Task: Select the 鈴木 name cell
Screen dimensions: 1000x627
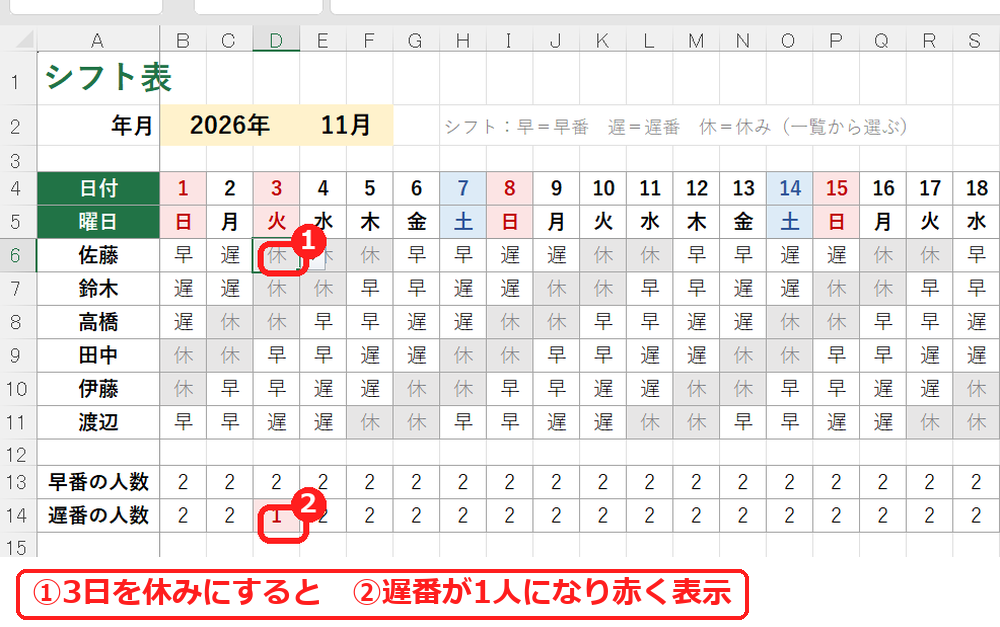Action: pyautogui.click(x=98, y=288)
